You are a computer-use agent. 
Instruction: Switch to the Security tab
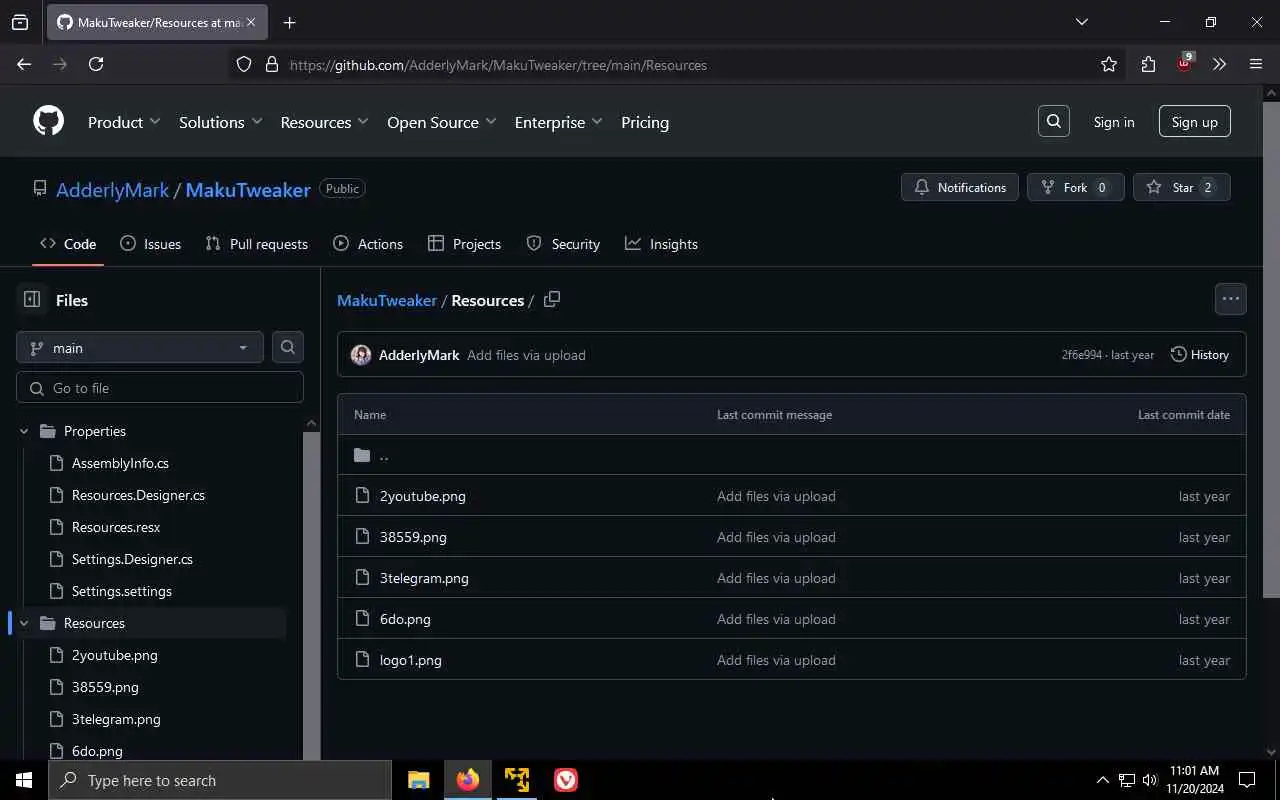[x=563, y=244]
